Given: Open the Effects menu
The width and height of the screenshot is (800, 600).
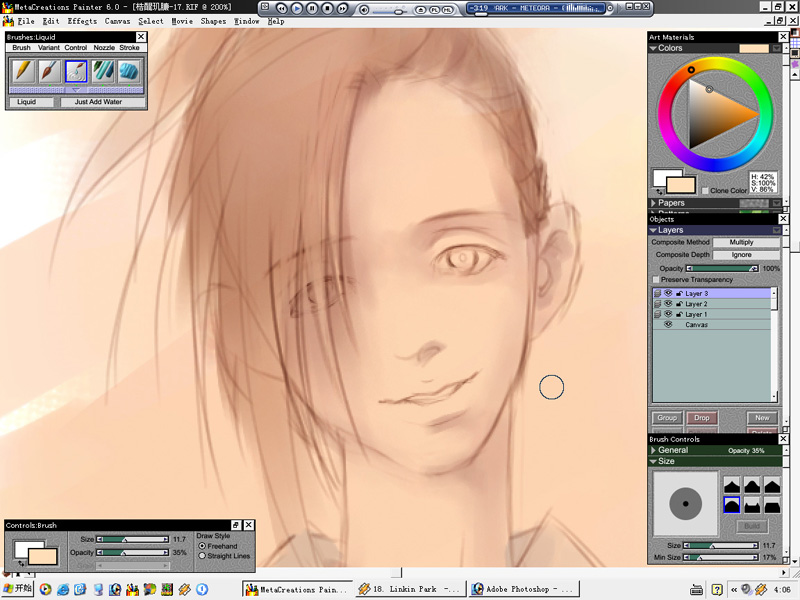Looking at the screenshot, I should (82, 21).
